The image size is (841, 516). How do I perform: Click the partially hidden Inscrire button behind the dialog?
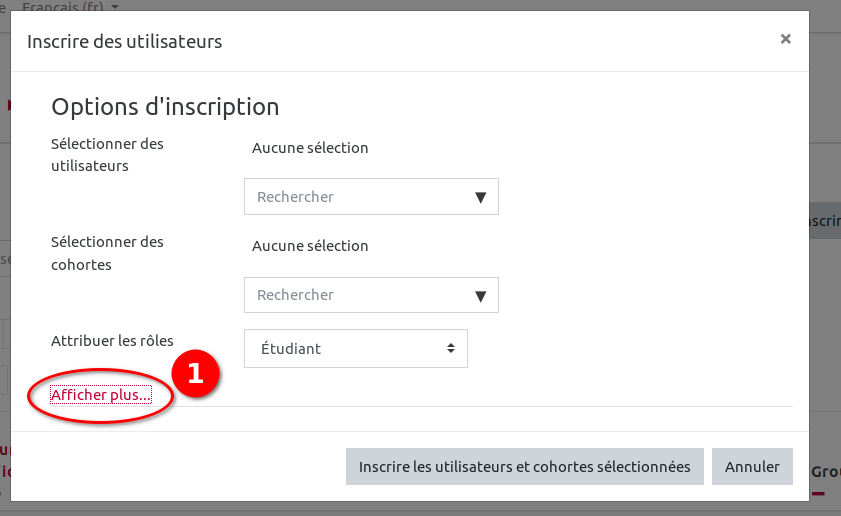click(x=824, y=222)
